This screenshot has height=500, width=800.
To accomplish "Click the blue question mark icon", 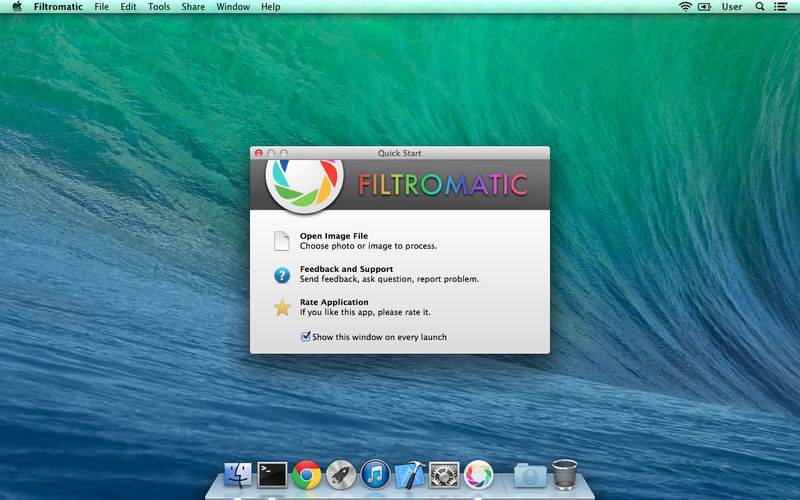I will pos(282,275).
